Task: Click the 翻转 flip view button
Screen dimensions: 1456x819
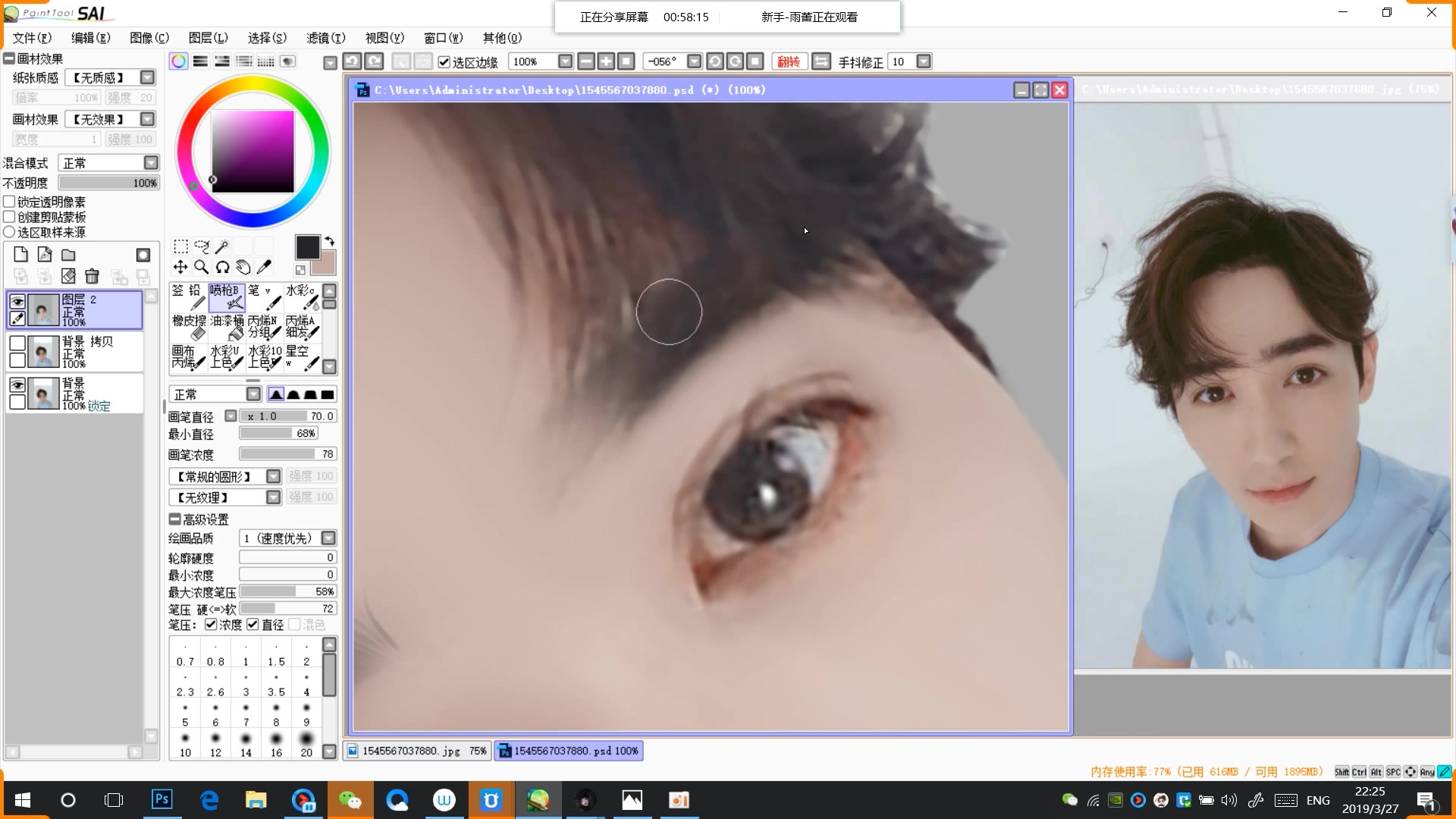Action: 789,61
